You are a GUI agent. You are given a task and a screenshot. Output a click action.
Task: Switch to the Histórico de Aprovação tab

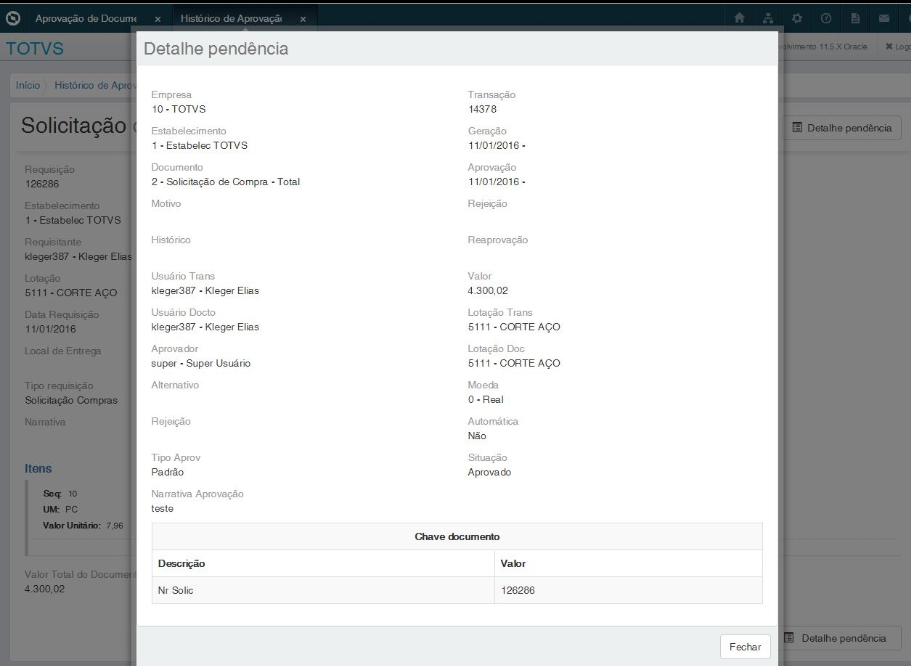[x=231, y=19]
